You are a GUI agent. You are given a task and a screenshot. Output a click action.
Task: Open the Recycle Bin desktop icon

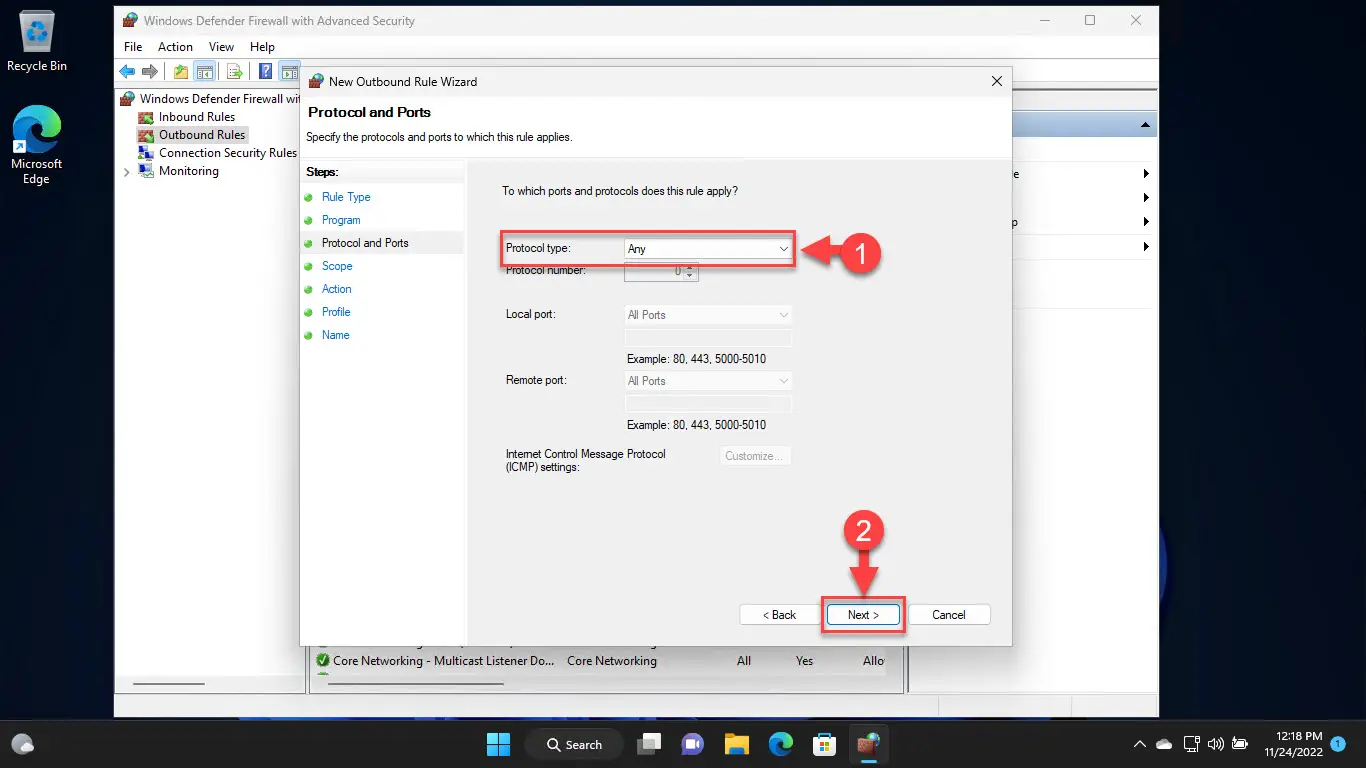37,42
